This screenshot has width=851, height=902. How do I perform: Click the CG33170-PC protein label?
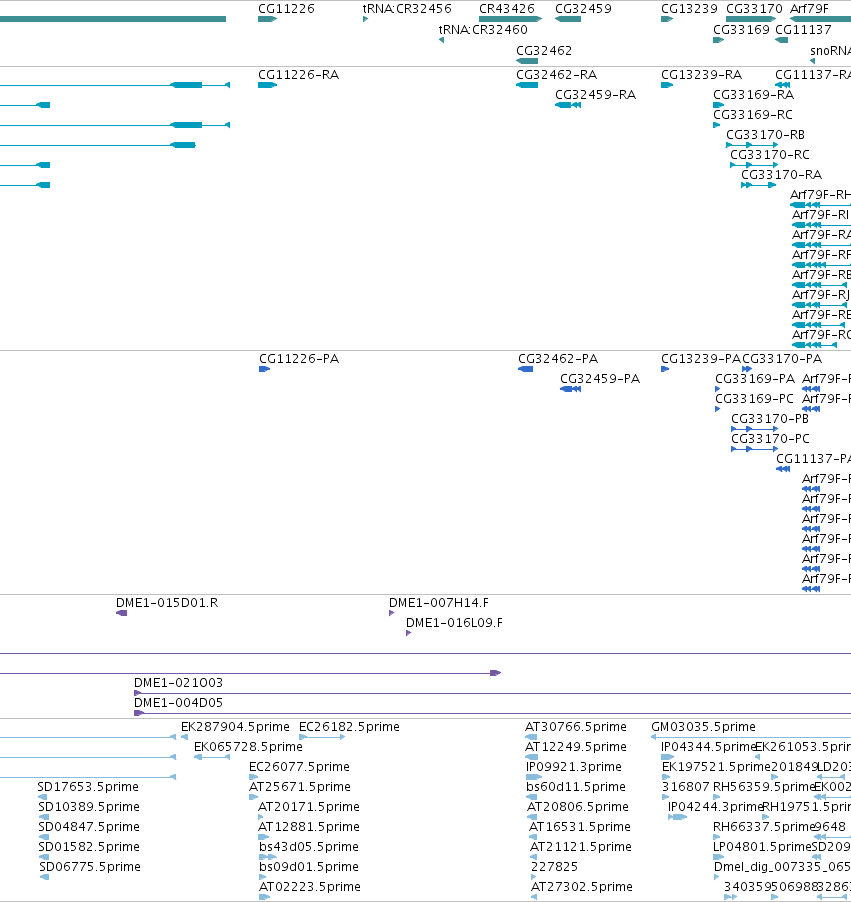(770, 438)
